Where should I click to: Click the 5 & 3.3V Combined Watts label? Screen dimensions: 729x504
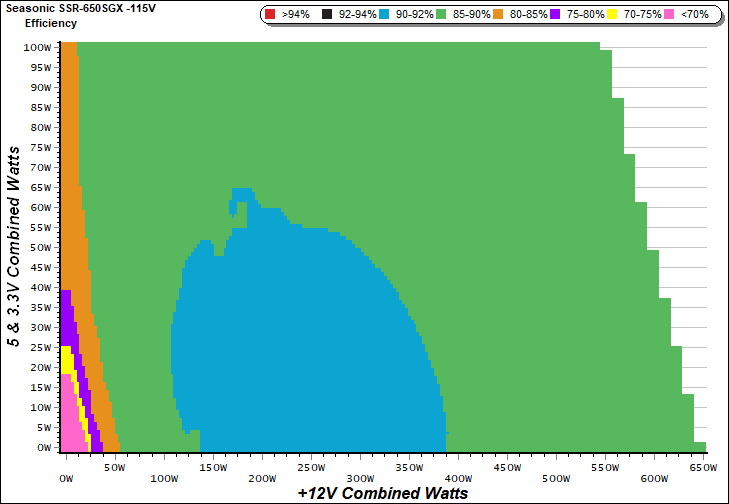coord(15,245)
